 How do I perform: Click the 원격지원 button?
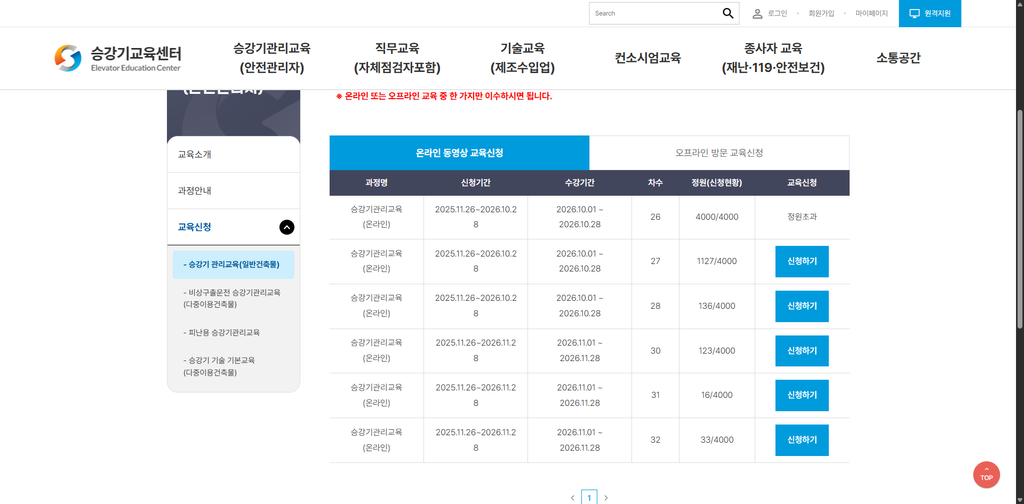pos(930,13)
